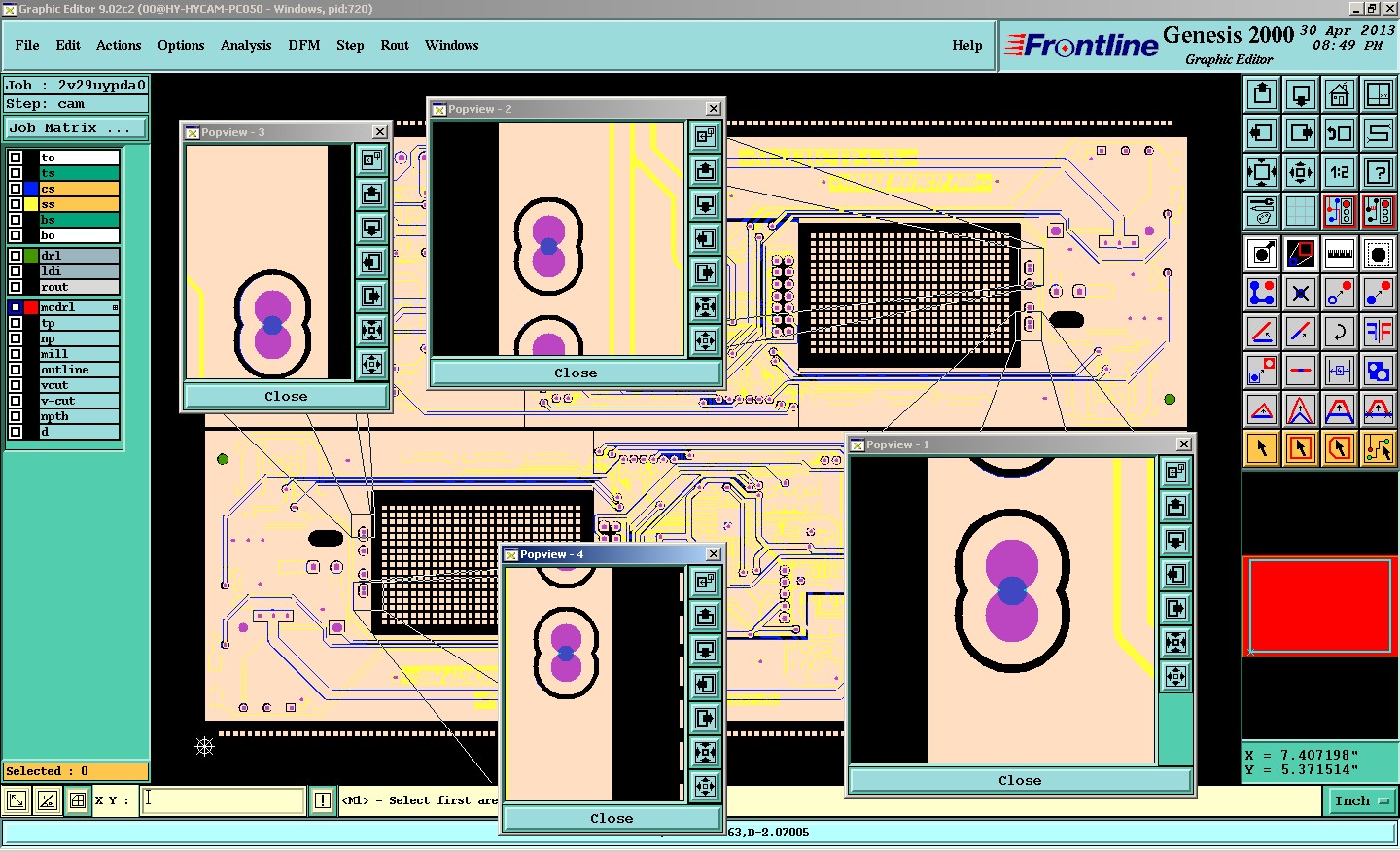Viewport: 1400px width, 852px height.
Task: Click the blue color swatch of cs layer
Action: tap(31, 189)
